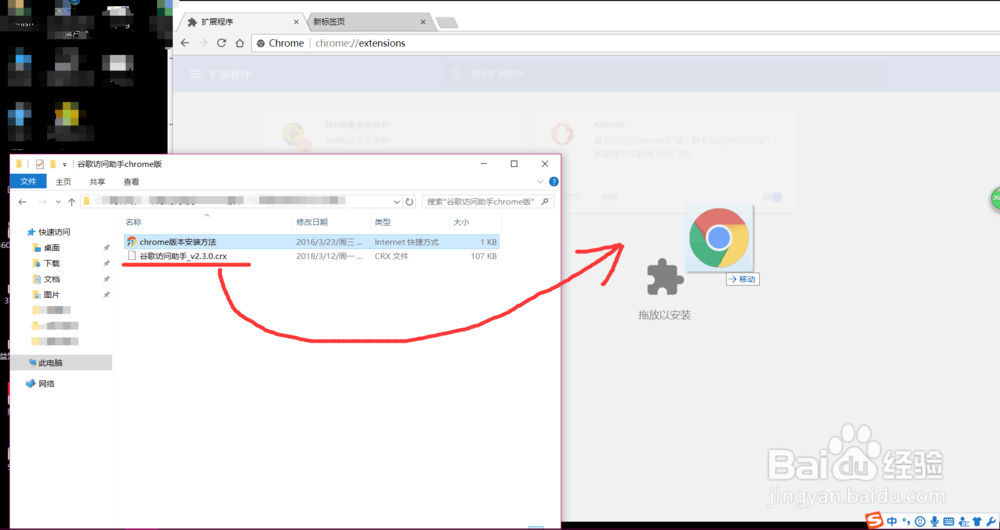This screenshot has width=1000, height=530.
Task: Open a new Chrome tab with the plus button
Action: click(447, 22)
